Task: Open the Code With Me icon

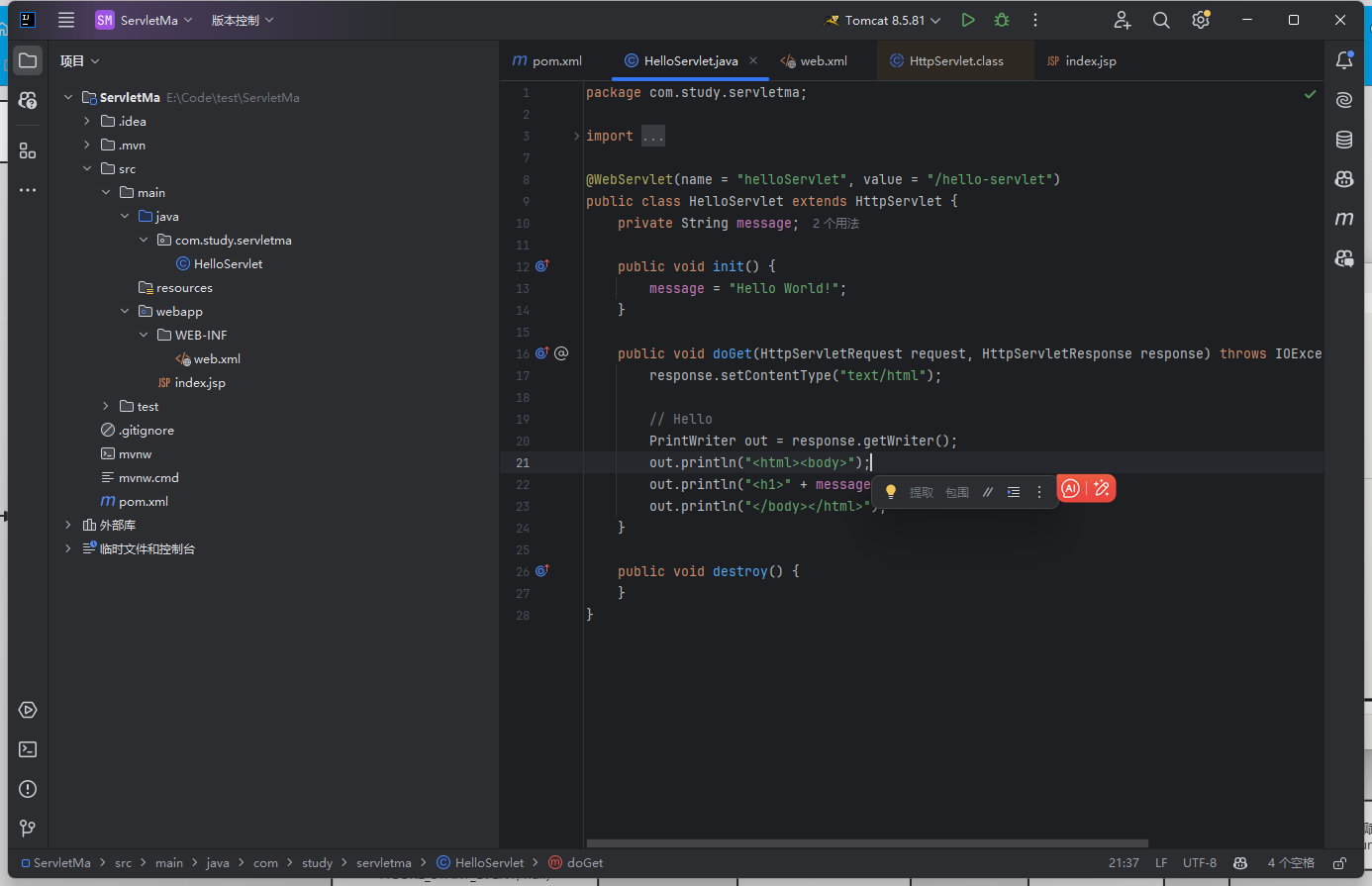Action: pos(1123,20)
